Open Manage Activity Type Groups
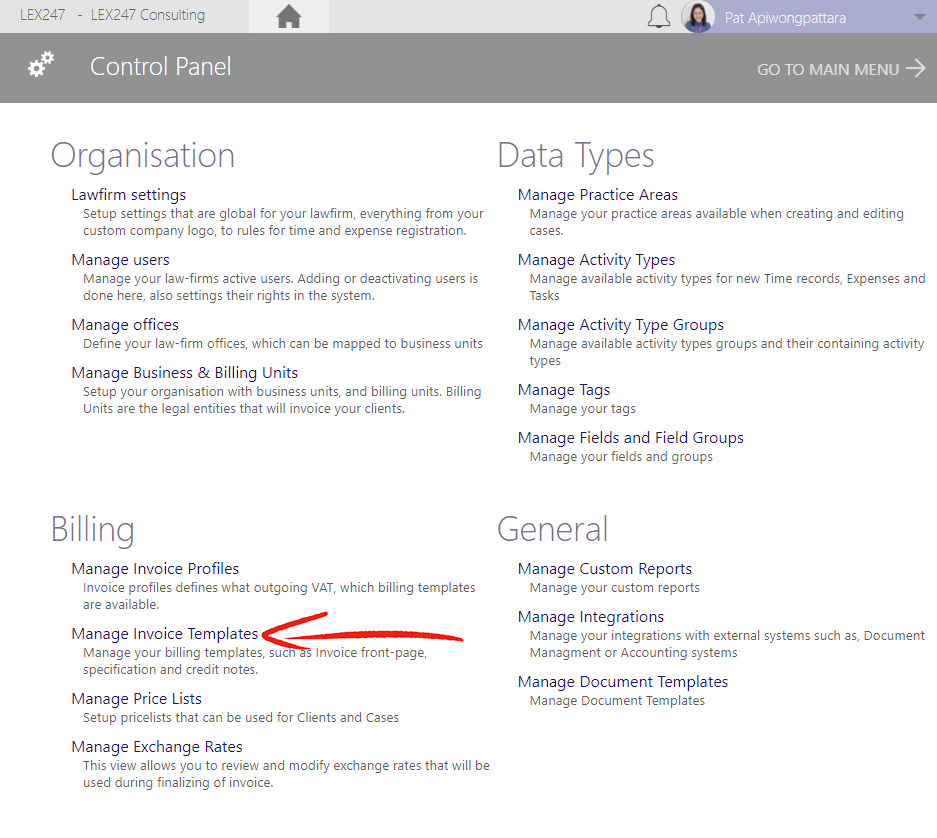Image resolution: width=937 pixels, height=838 pixels. (621, 325)
